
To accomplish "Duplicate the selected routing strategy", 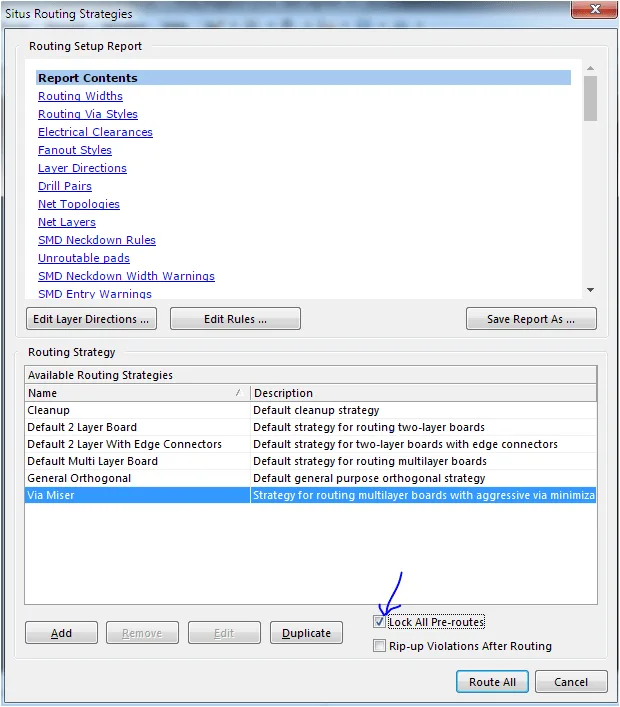I will [x=306, y=633].
